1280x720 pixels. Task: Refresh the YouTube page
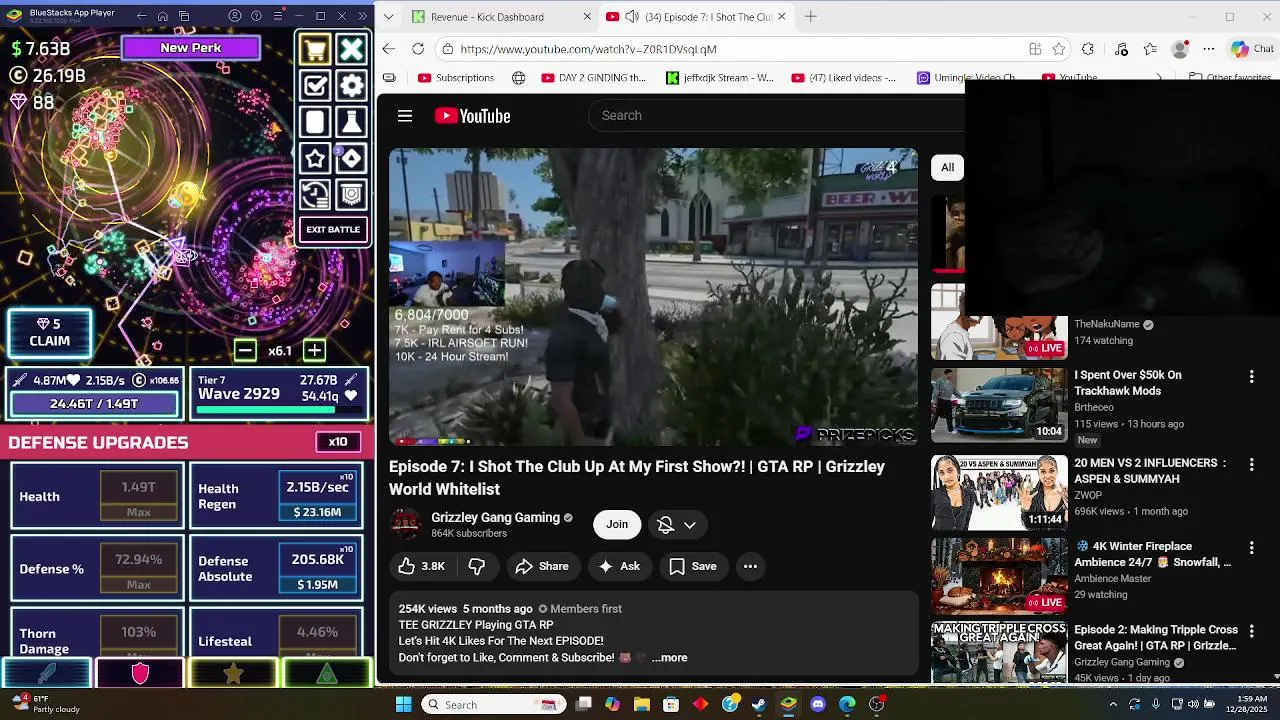point(418,49)
